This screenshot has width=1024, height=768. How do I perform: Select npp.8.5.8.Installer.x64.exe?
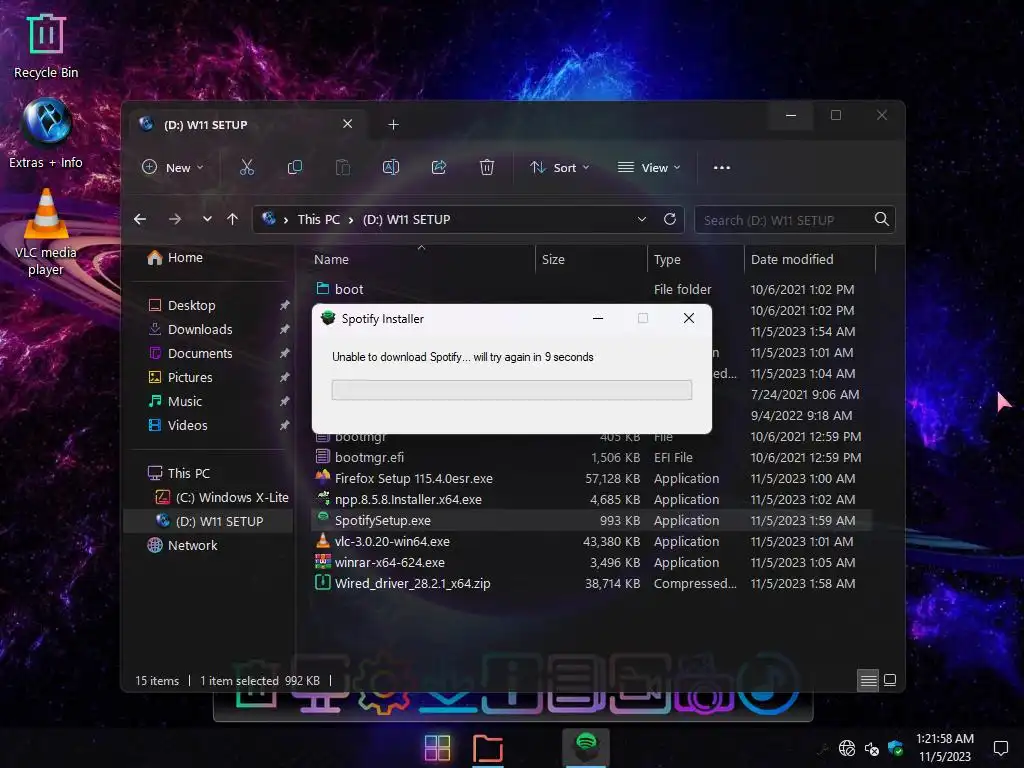point(591,500)
